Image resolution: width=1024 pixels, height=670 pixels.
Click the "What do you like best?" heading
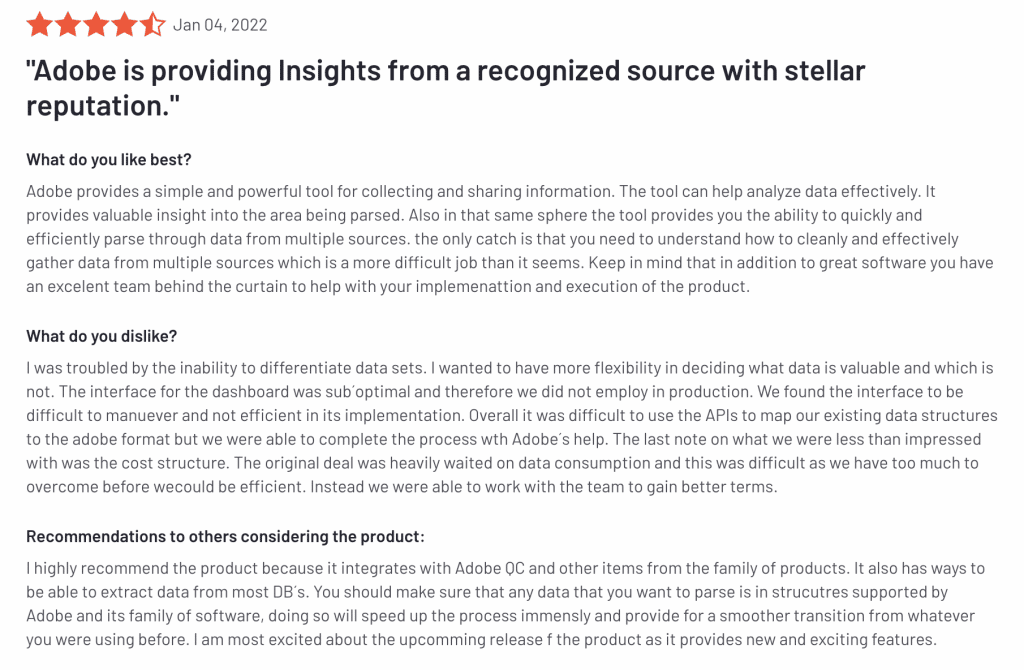click(109, 159)
